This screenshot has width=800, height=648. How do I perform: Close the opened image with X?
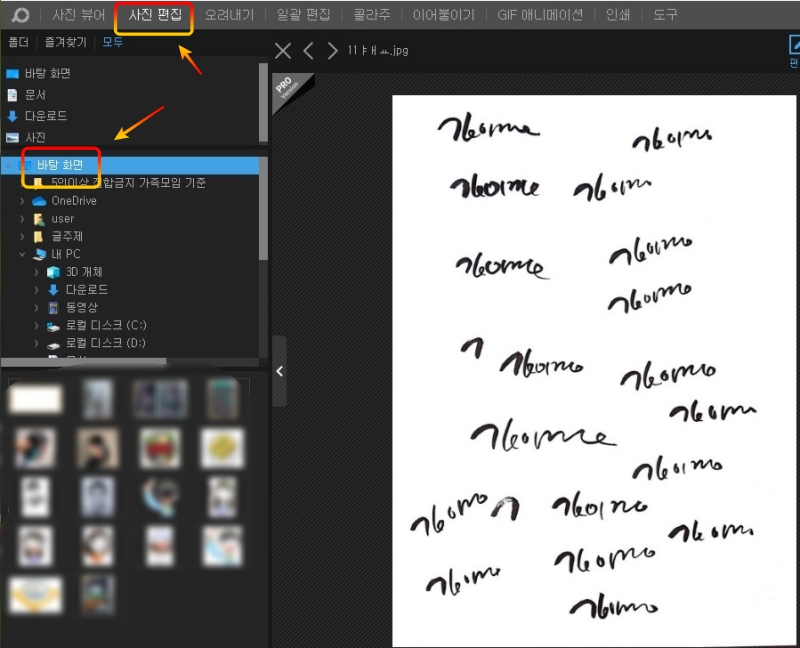[x=283, y=51]
